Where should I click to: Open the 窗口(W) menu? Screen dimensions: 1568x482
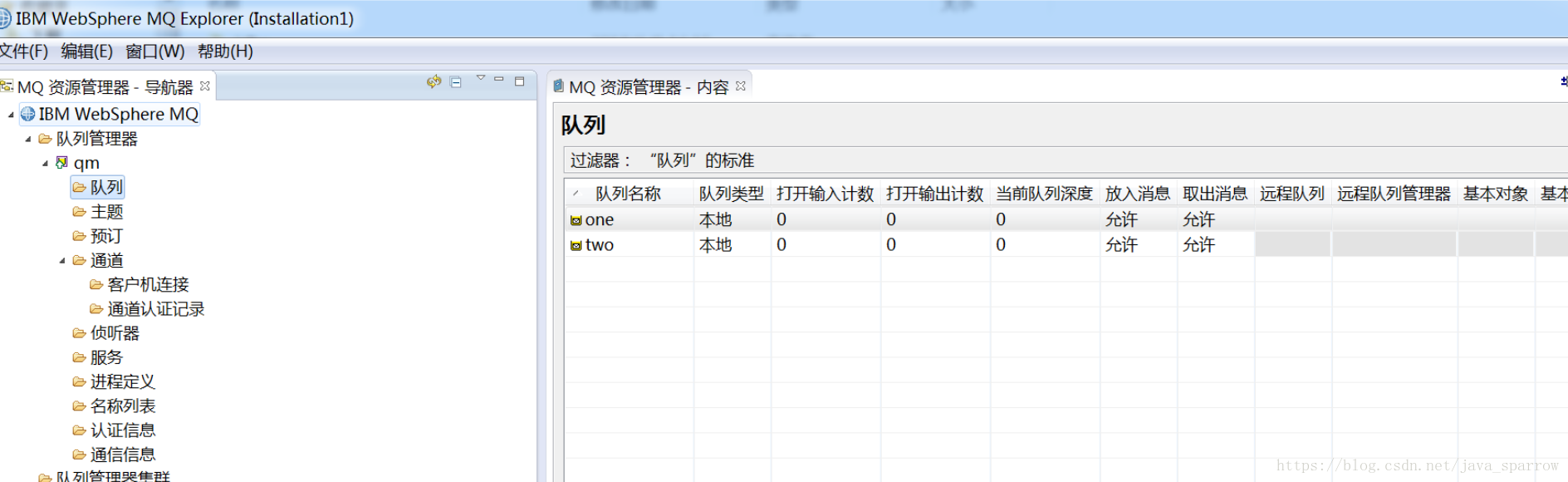[154, 52]
